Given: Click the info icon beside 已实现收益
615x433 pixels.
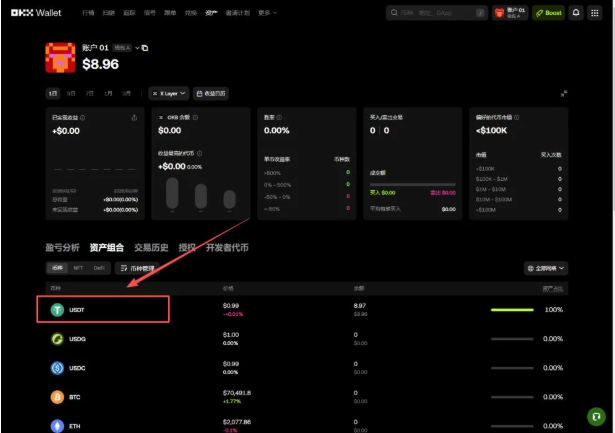Looking at the screenshot, I should click(x=83, y=118).
